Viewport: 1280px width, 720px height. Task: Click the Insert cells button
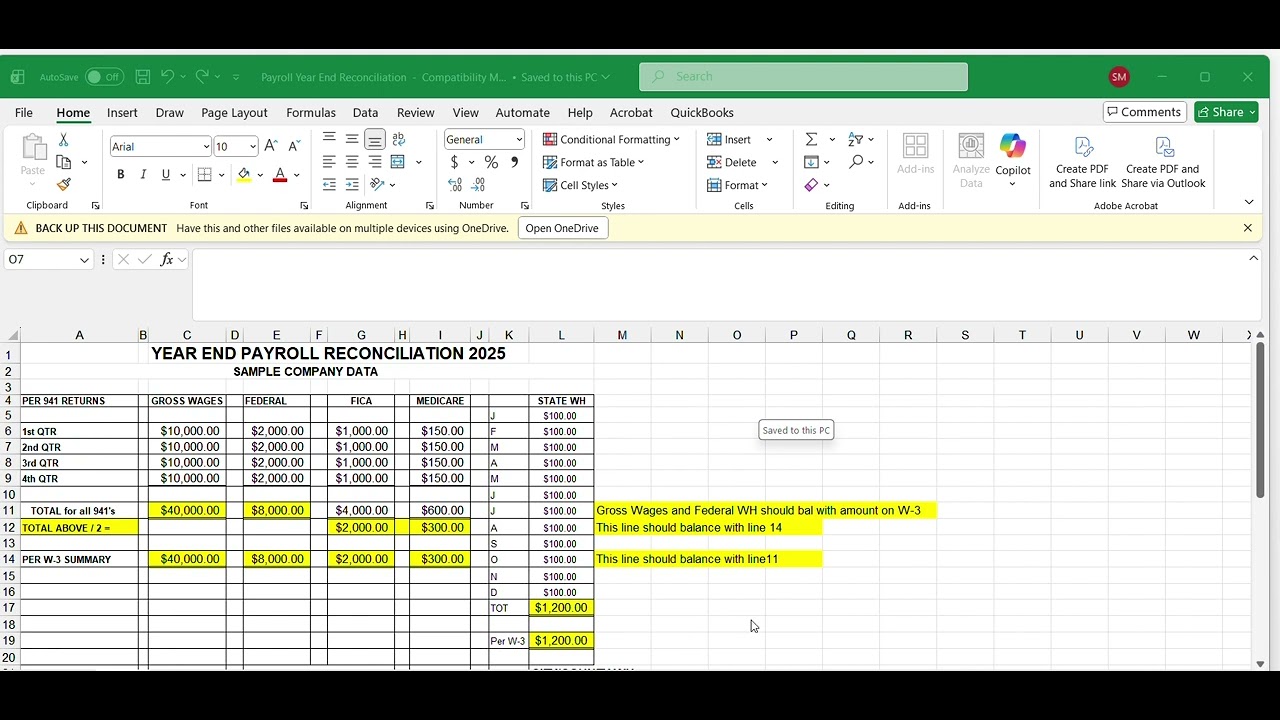pos(729,139)
